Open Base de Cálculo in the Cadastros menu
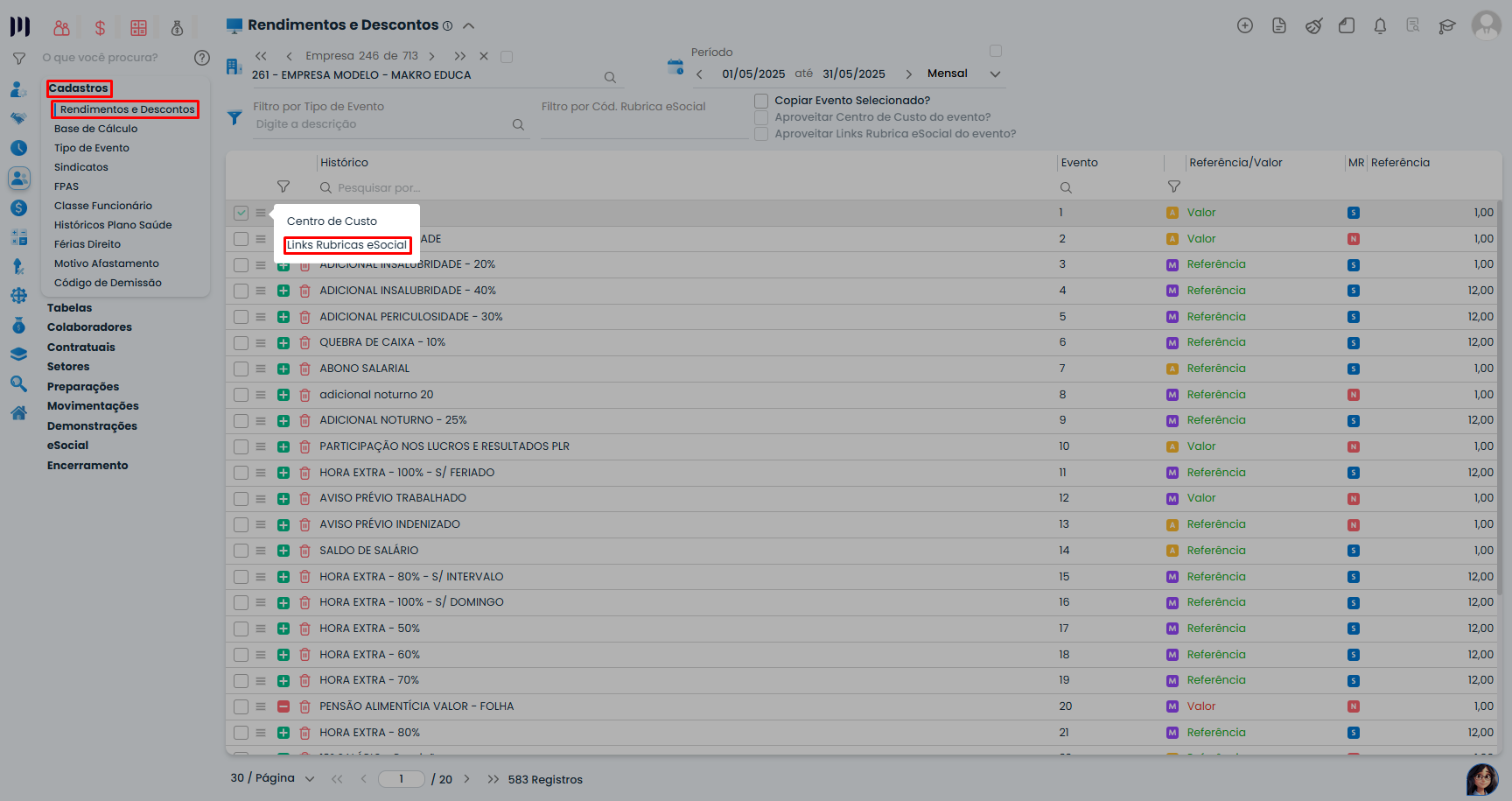The width and height of the screenshot is (1512, 801). [95, 129]
